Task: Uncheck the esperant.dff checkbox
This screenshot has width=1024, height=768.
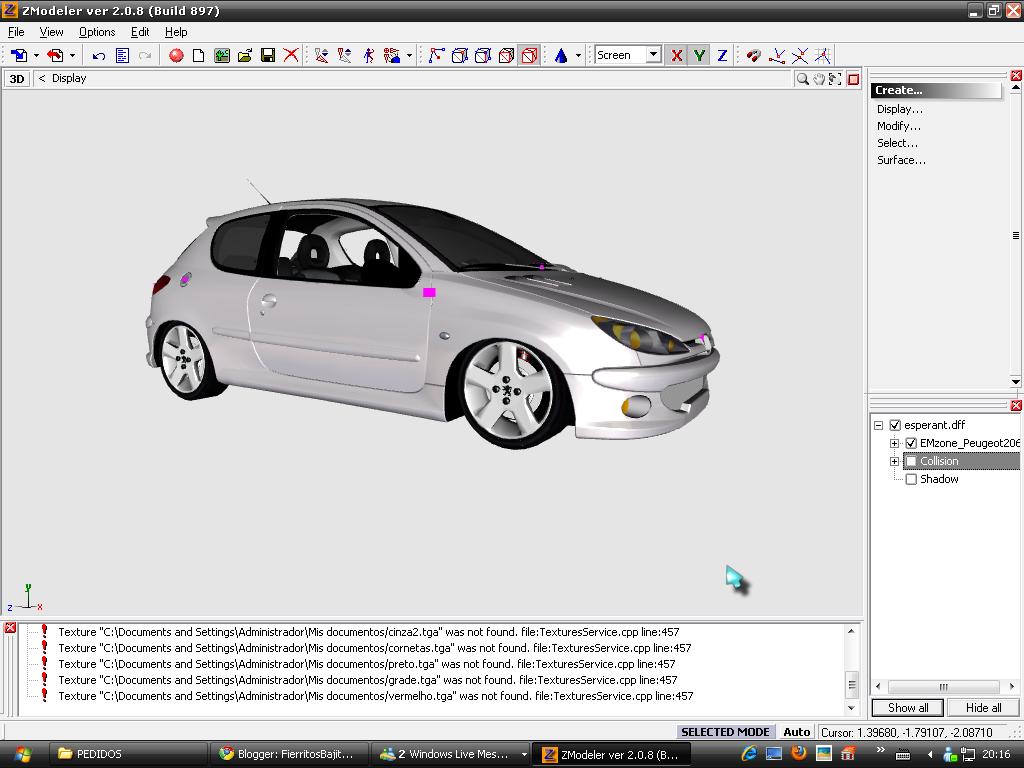Action: click(x=895, y=425)
